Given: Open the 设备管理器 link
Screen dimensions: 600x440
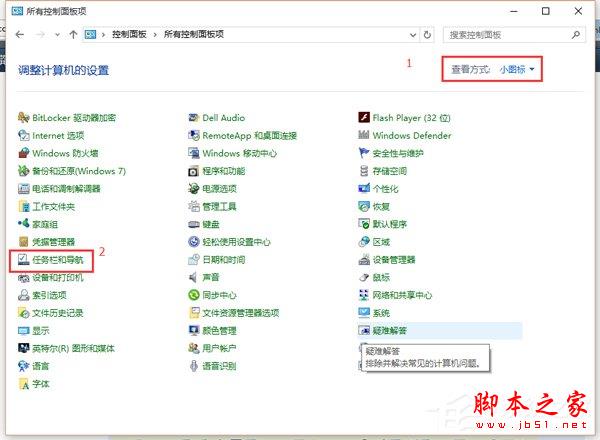Looking at the screenshot, I should pos(394,260).
